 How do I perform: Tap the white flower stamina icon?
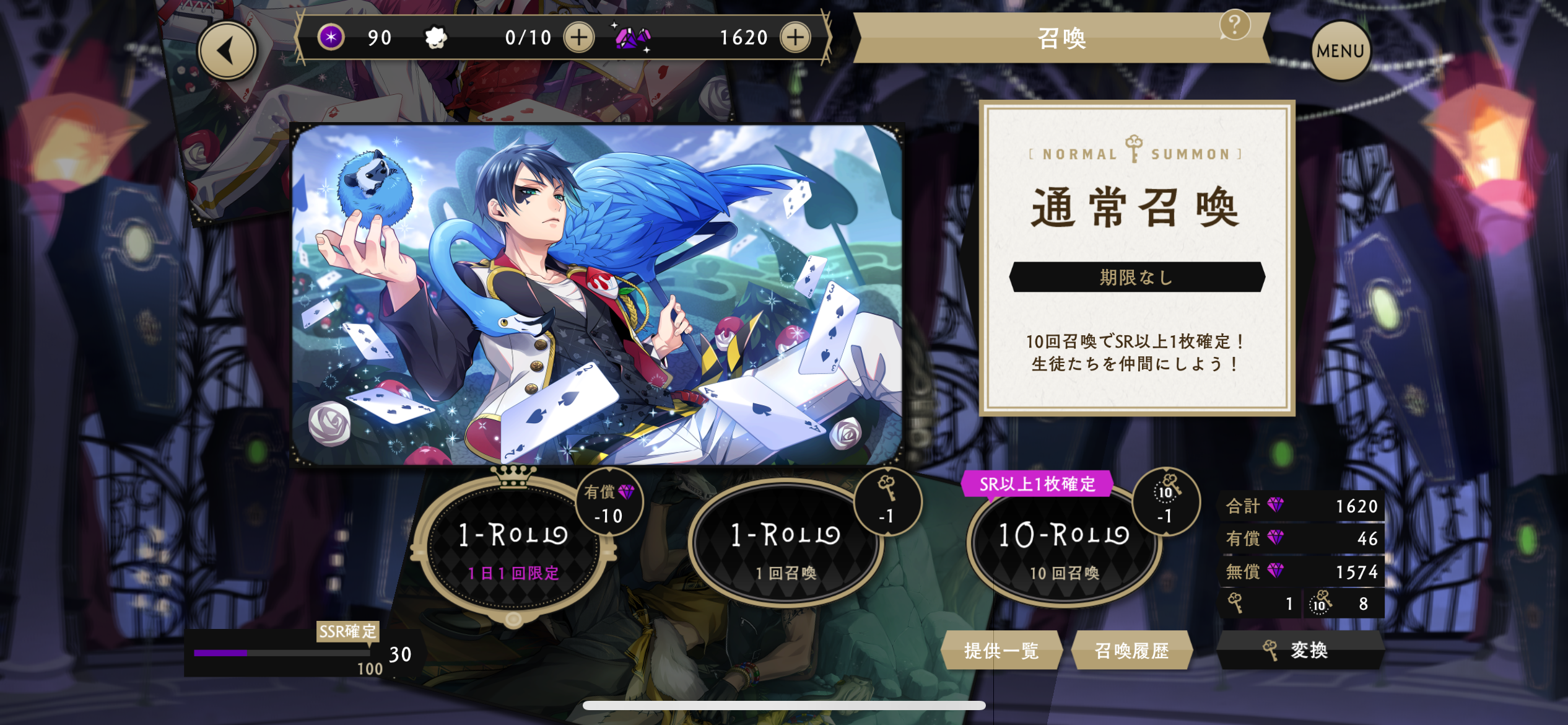point(436,38)
